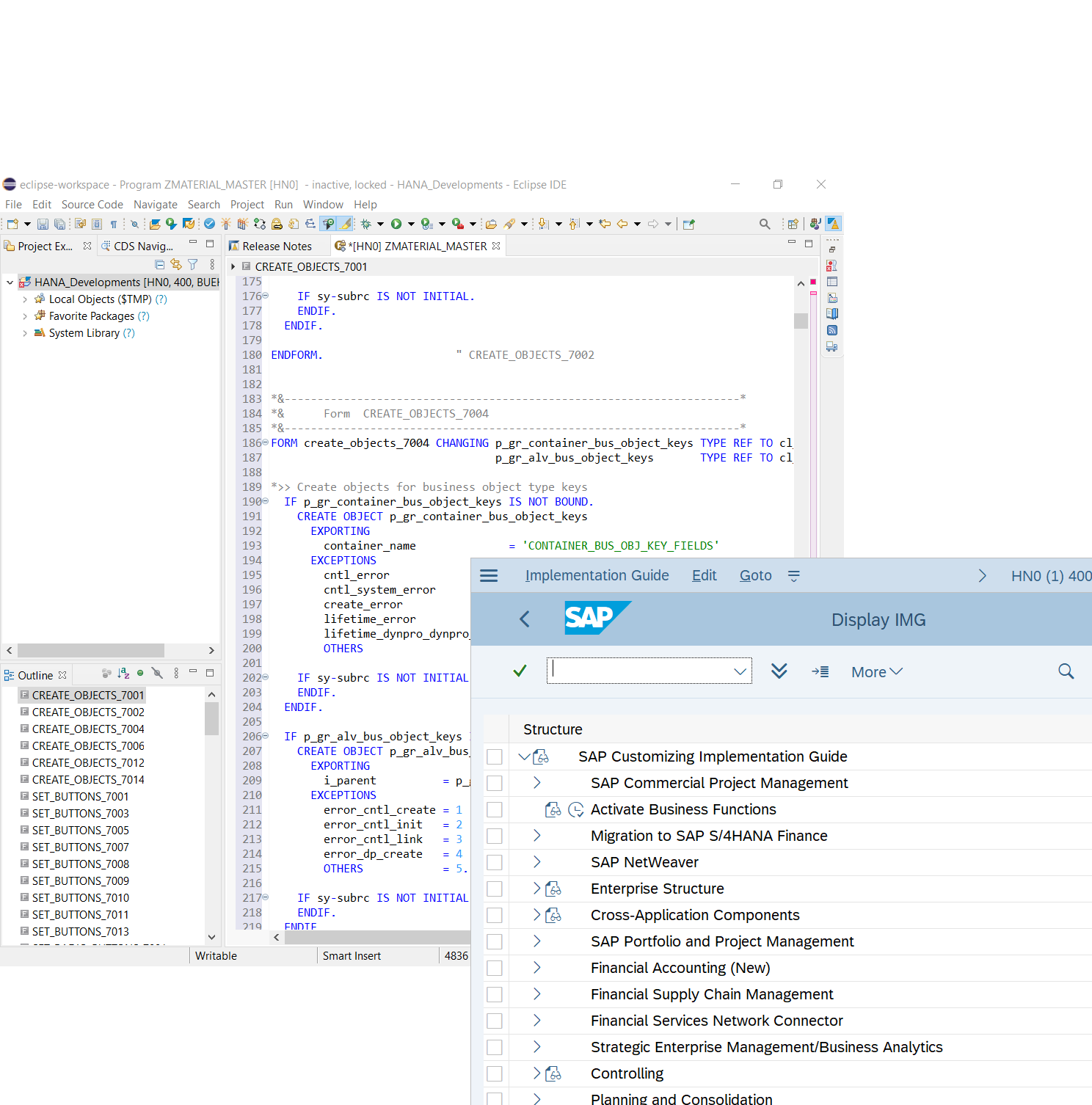The width and height of the screenshot is (1092, 1105).
Task: Select the ABAP perspective icon
Action: 834,224
